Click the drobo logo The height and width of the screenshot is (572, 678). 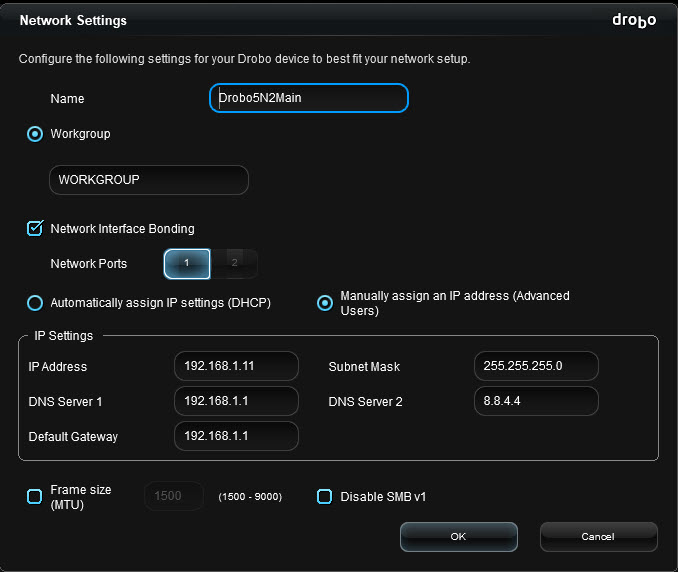tap(634, 20)
